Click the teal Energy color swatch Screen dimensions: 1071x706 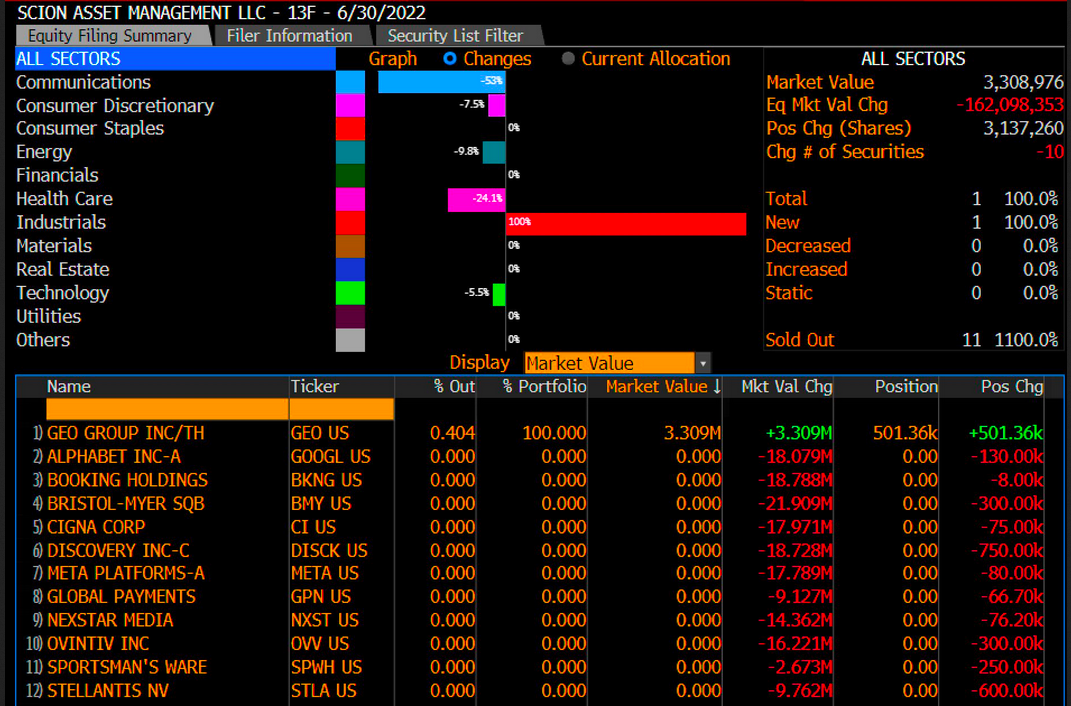pos(350,152)
